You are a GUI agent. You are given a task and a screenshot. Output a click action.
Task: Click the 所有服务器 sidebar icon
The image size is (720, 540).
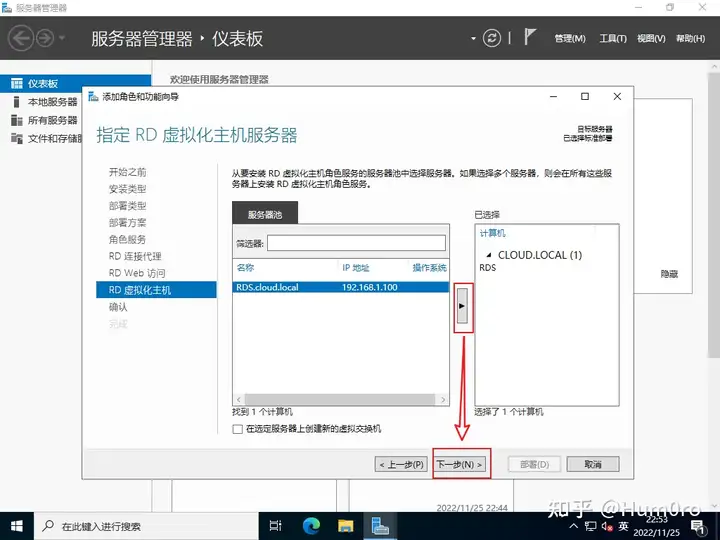tap(17, 120)
